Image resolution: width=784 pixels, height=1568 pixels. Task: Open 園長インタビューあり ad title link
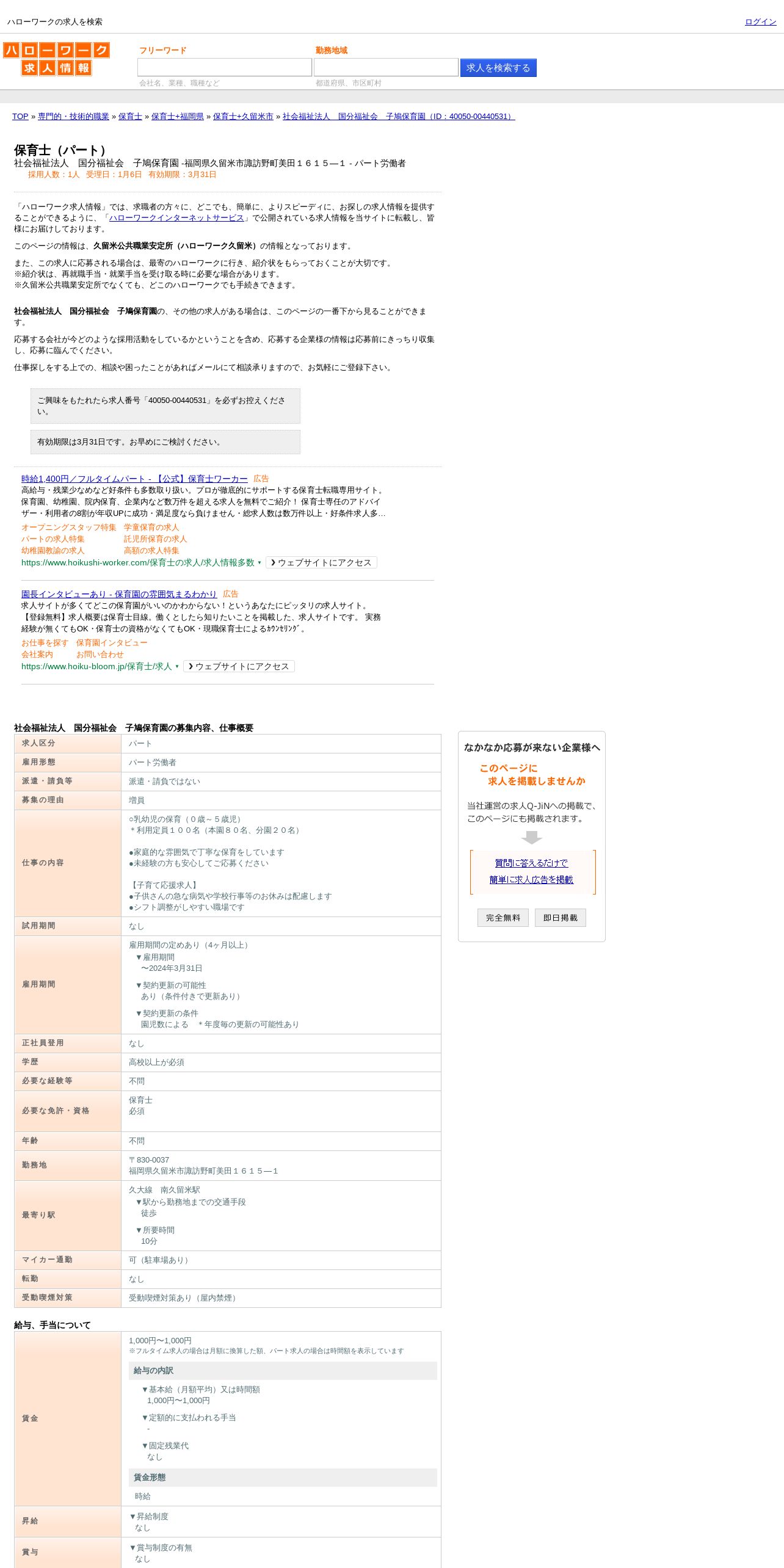pos(119,594)
